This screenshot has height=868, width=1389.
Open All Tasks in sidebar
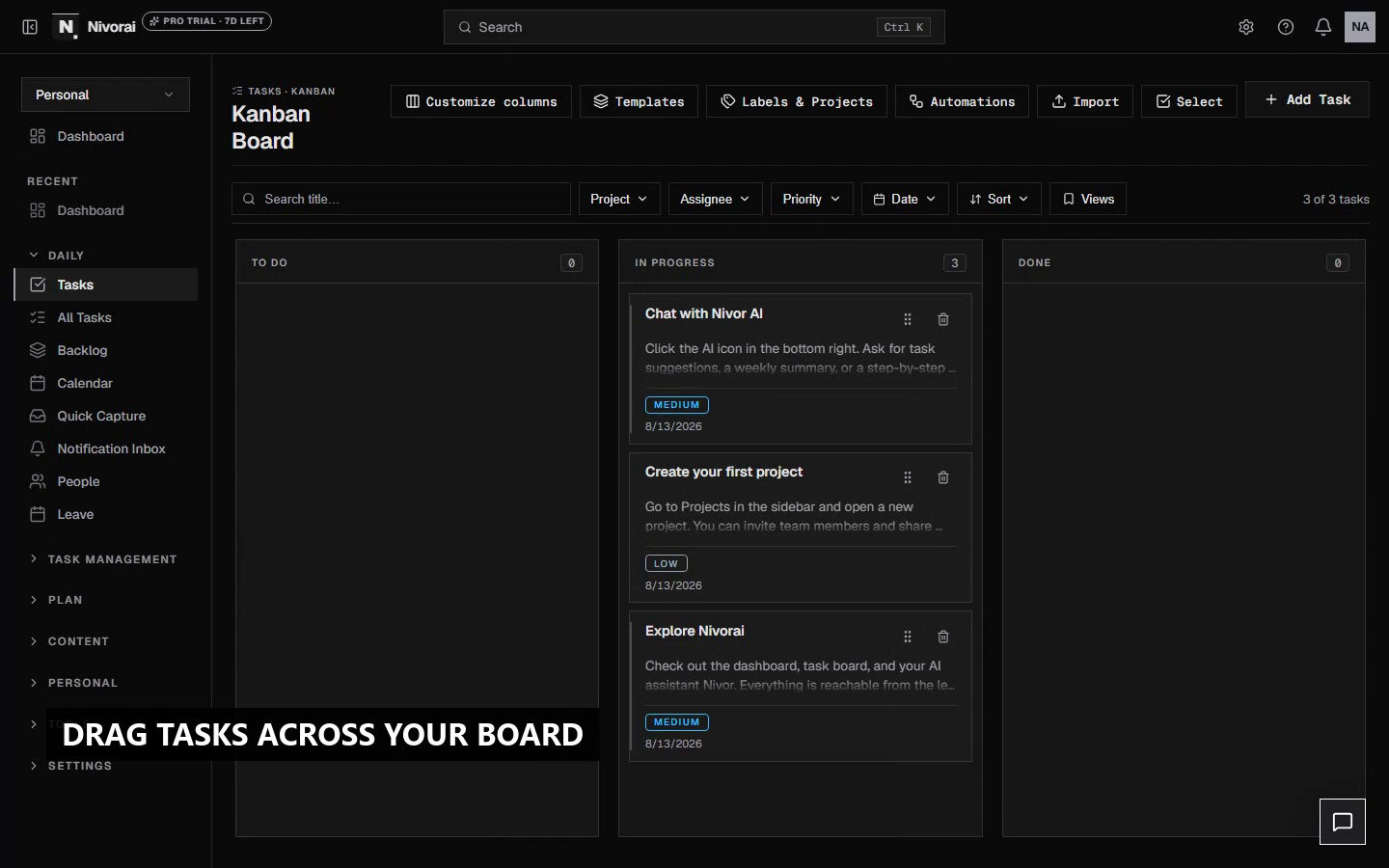[x=106, y=317]
